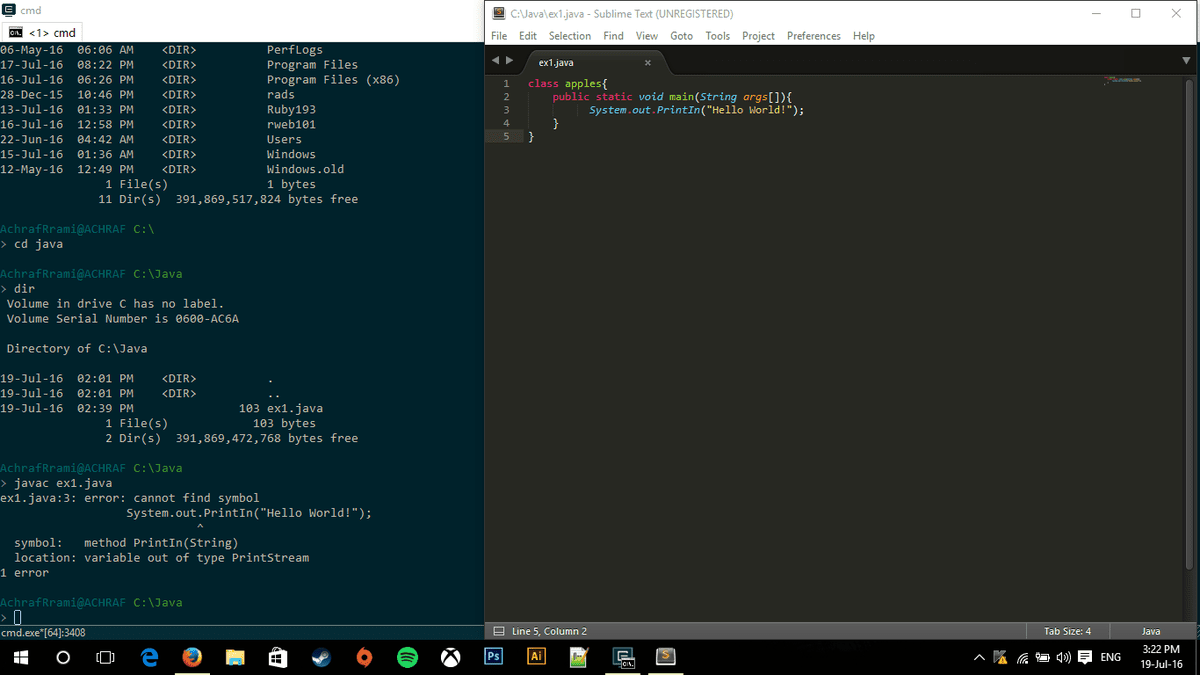Launch Adobe Illustrator from the taskbar
The width and height of the screenshot is (1200, 675).
(536, 657)
